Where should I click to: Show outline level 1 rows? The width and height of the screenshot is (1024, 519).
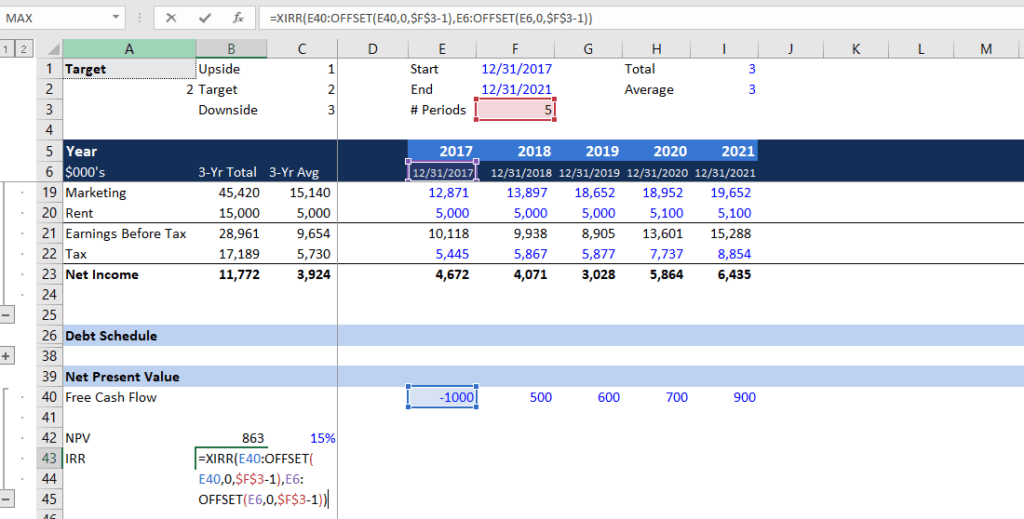[x=8, y=48]
